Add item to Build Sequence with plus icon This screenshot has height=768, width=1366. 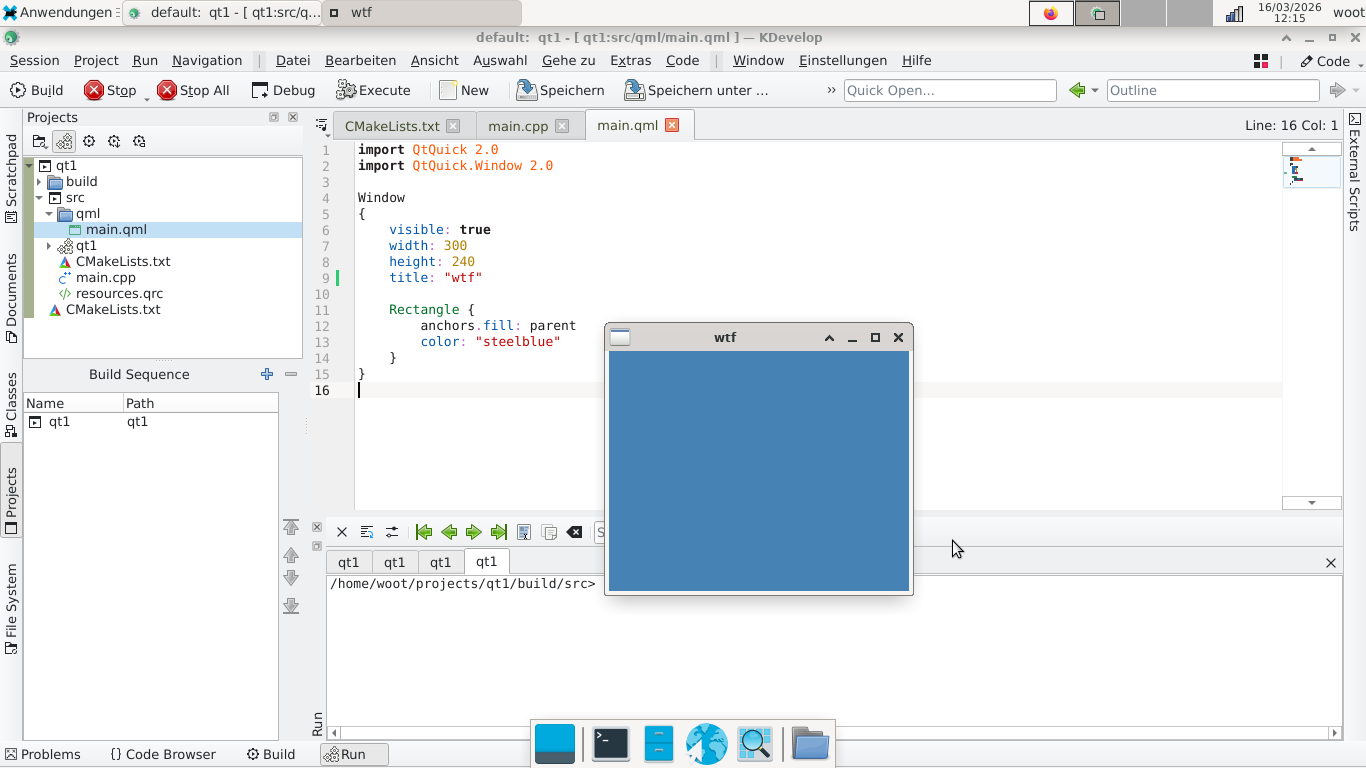[267, 374]
